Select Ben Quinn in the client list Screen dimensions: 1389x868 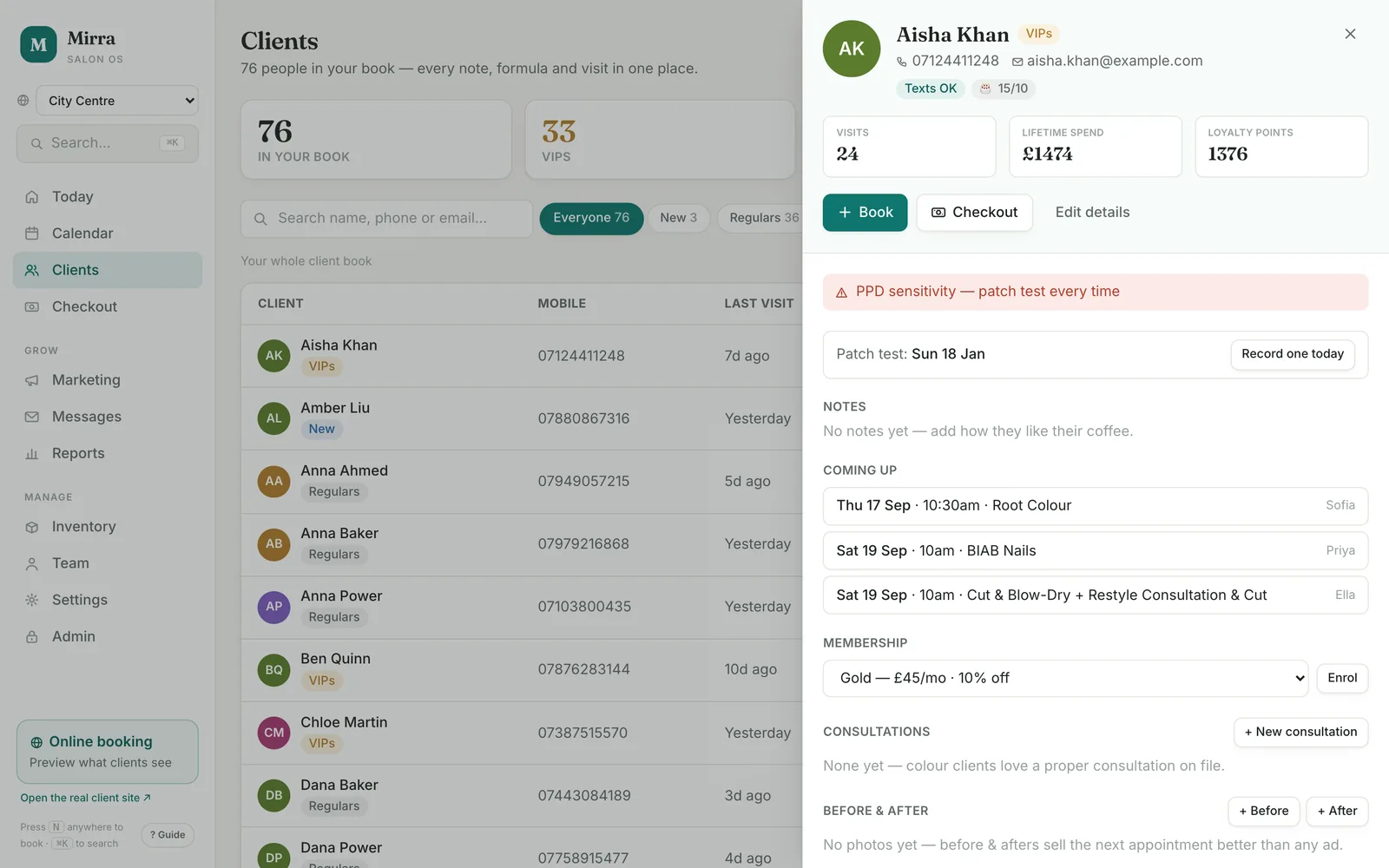[x=521, y=669]
